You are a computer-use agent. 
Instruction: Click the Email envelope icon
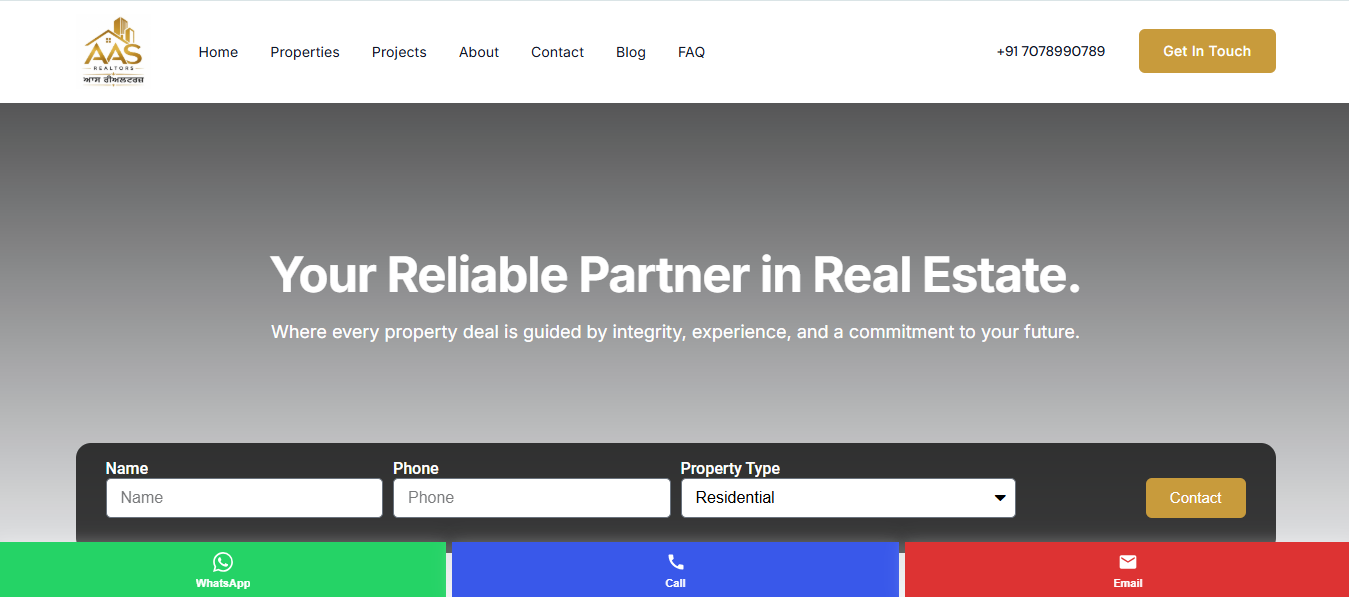1128,562
